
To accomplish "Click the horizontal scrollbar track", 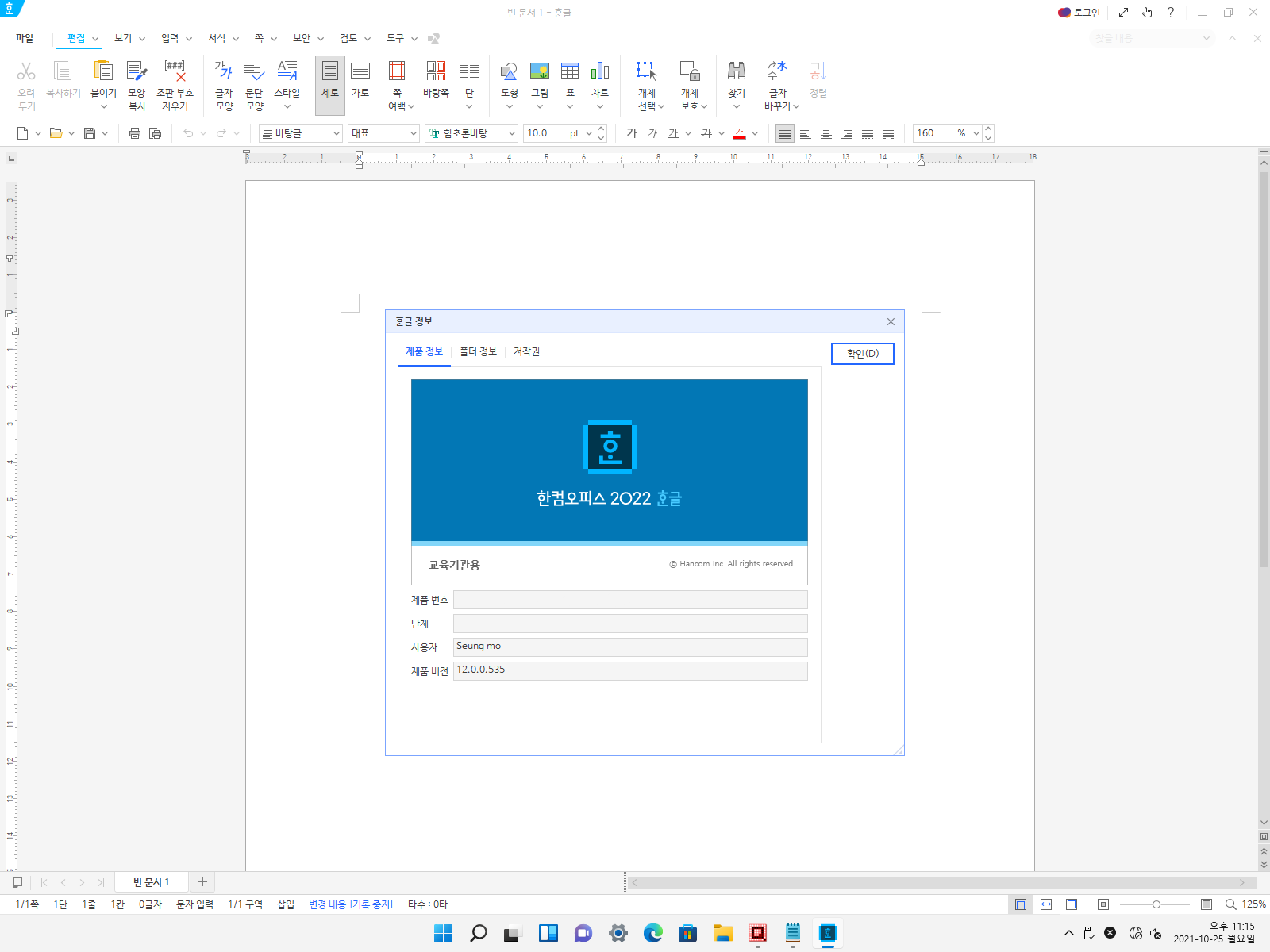I will [938, 882].
